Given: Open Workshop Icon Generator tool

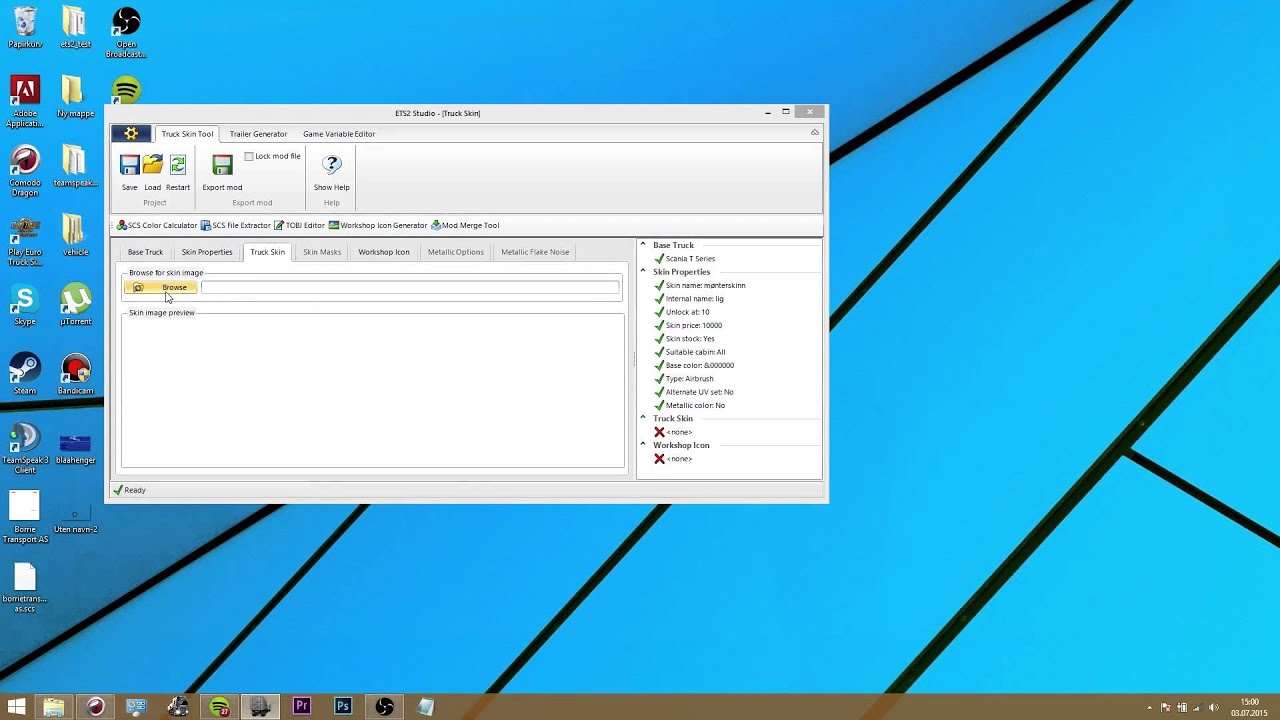Looking at the screenshot, I should (x=378, y=225).
